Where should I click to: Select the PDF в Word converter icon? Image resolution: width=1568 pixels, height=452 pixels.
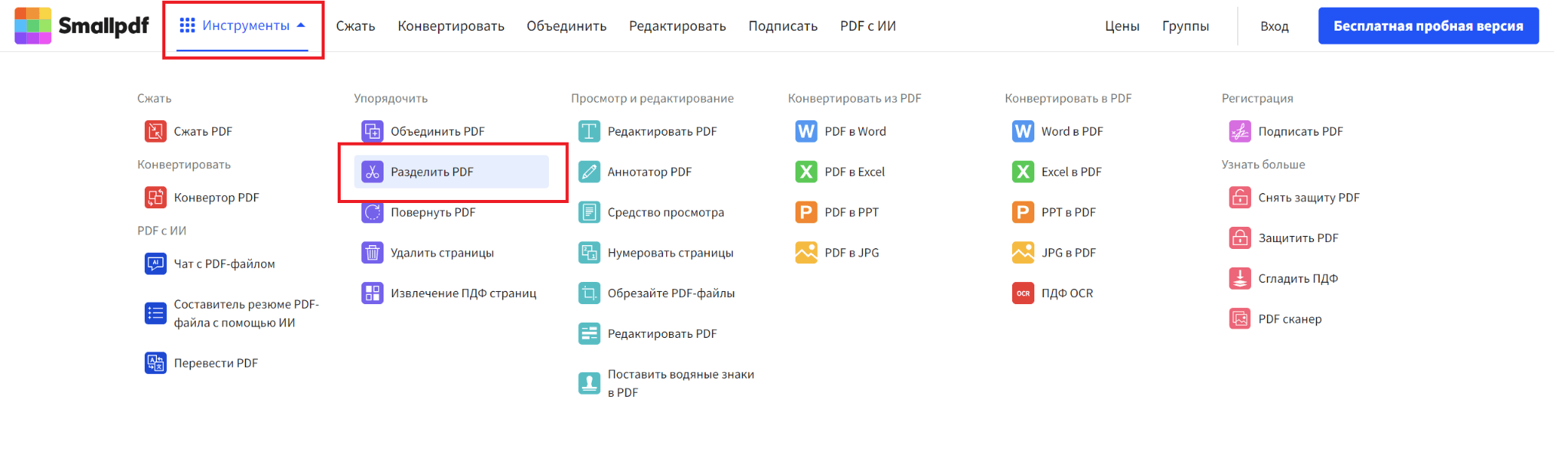point(805,131)
